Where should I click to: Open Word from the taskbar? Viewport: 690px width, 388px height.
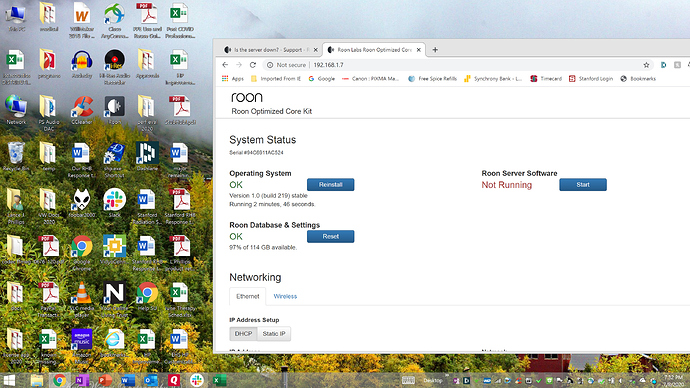point(128,380)
